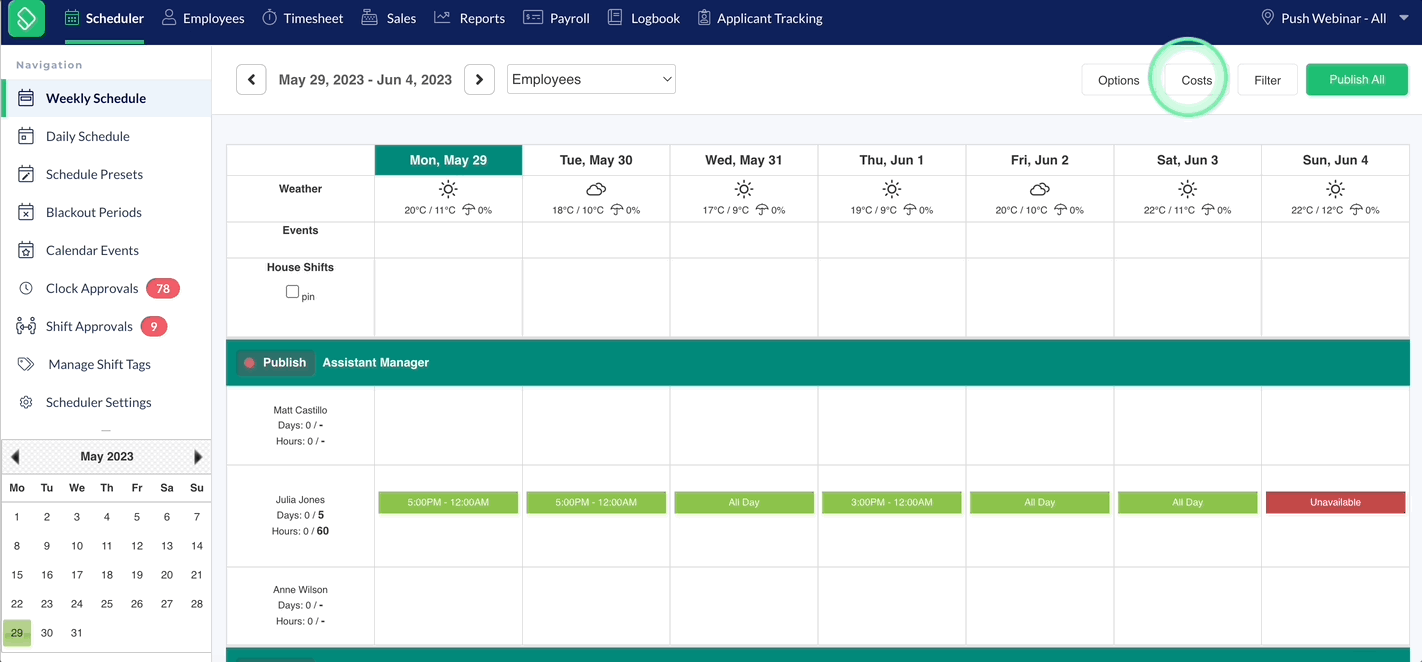Go to previous week with left arrow
The height and width of the screenshot is (662, 1422).
(251, 80)
